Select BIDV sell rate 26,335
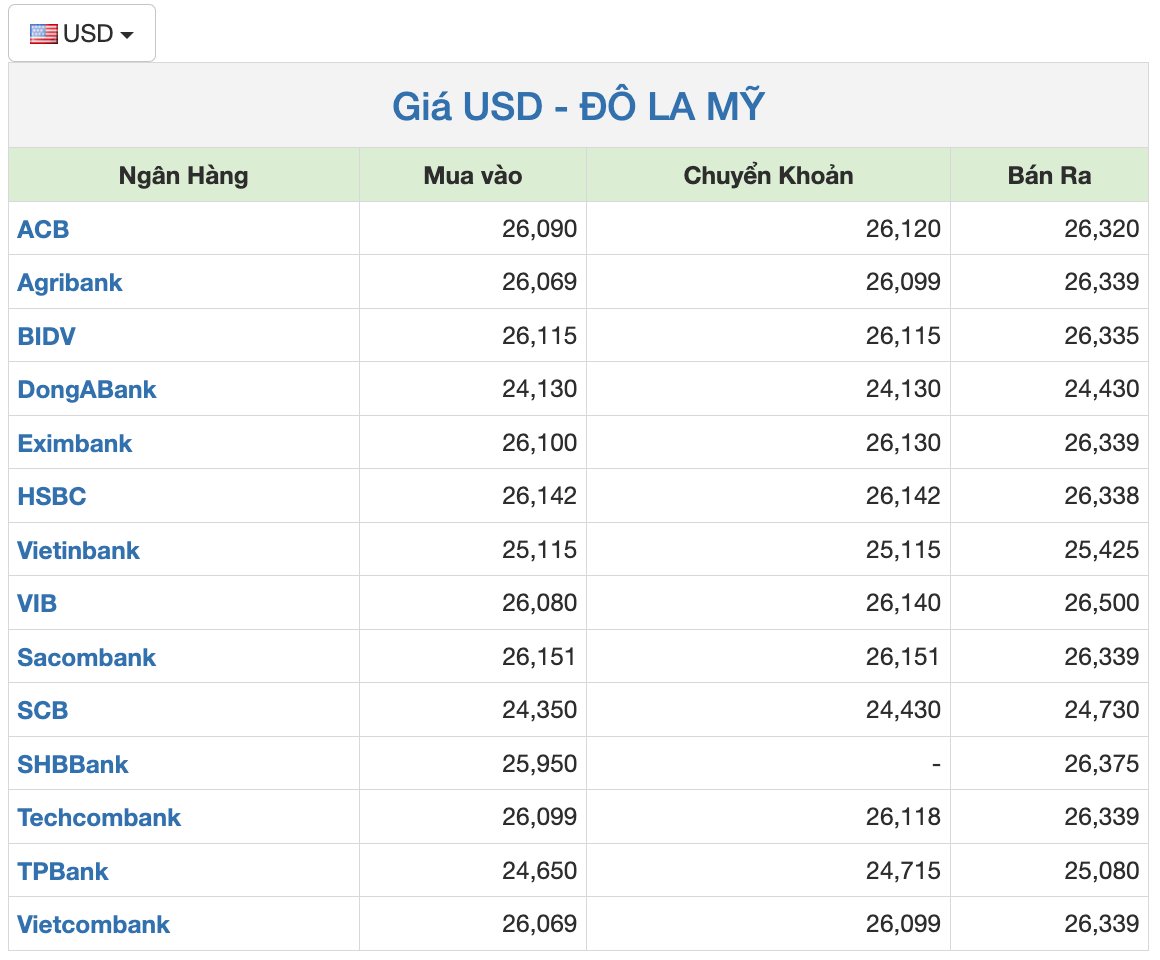The width and height of the screenshot is (1160, 960). (x=1102, y=336)
